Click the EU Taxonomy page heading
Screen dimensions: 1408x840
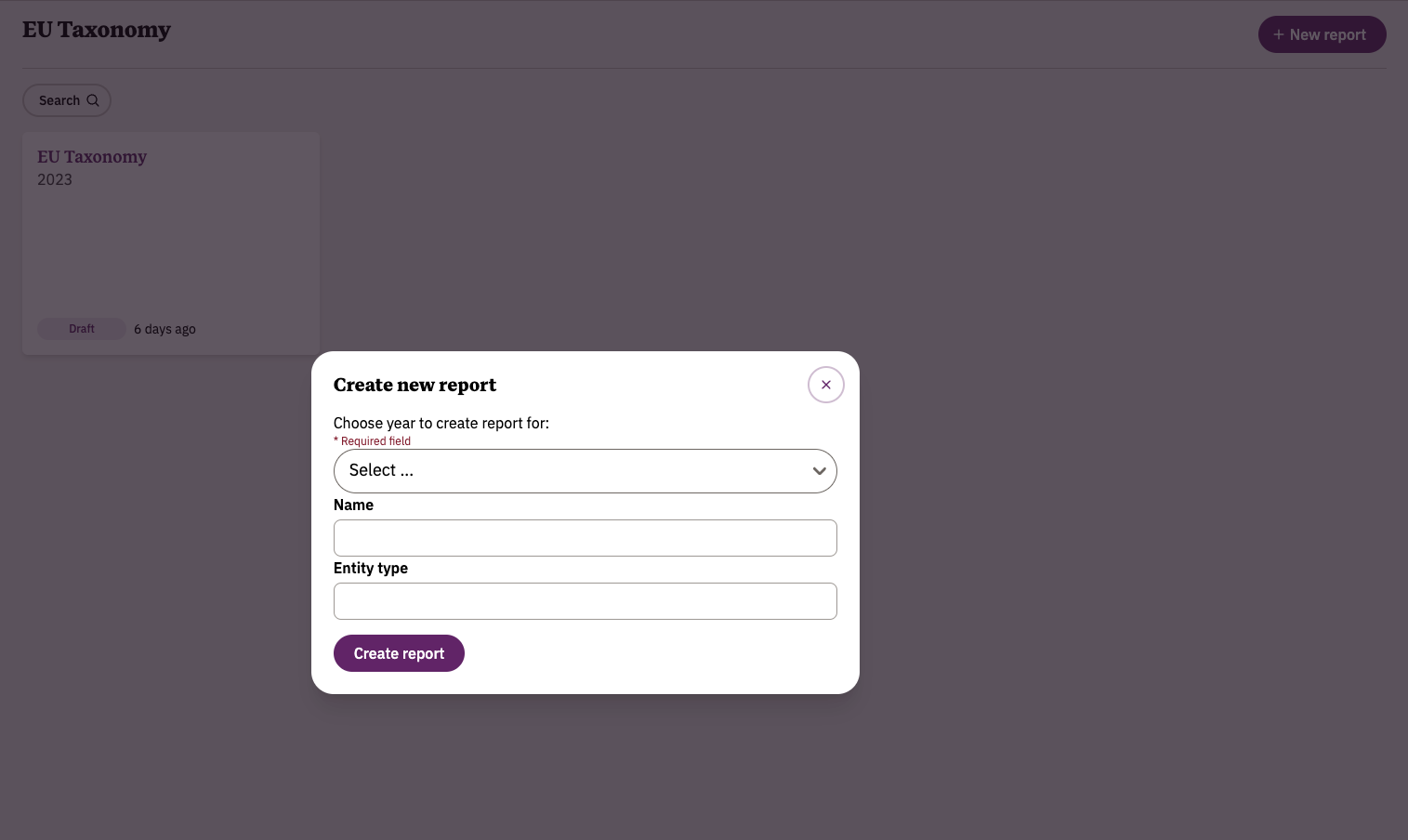tap(97, 30)
